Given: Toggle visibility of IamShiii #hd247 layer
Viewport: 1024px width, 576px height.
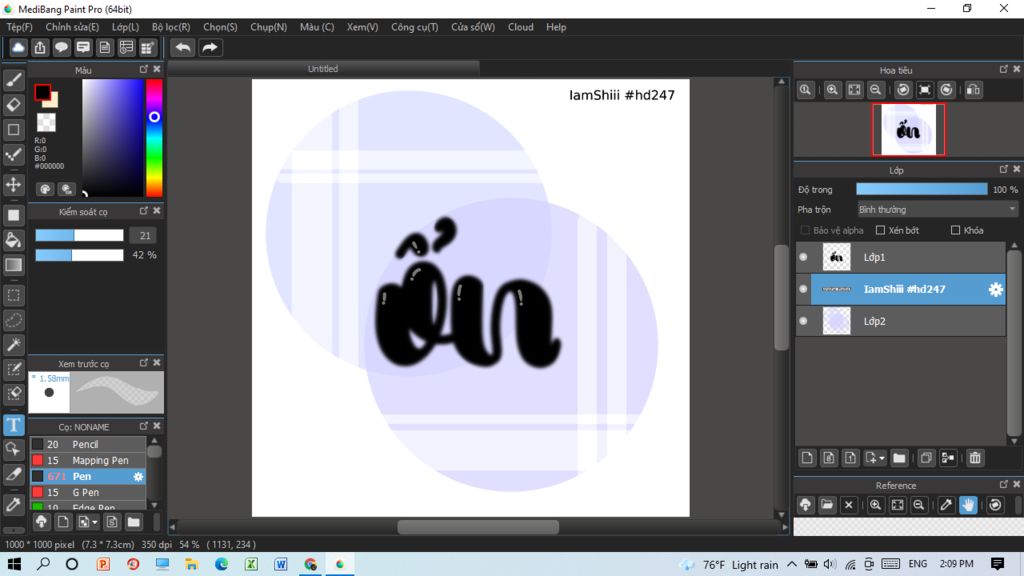Looking at the screenshot, I should click(803, 289).
